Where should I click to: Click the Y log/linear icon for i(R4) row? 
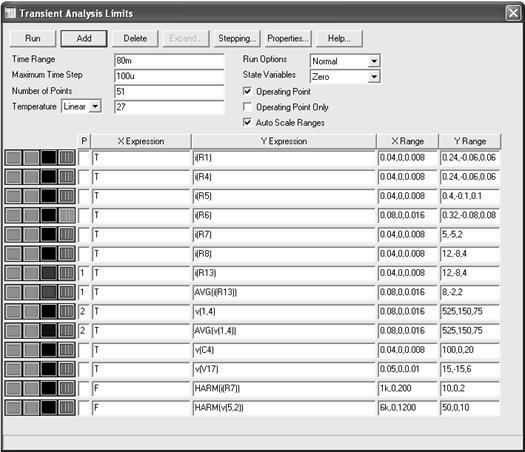pyautogui.click(x=31, y=177)
